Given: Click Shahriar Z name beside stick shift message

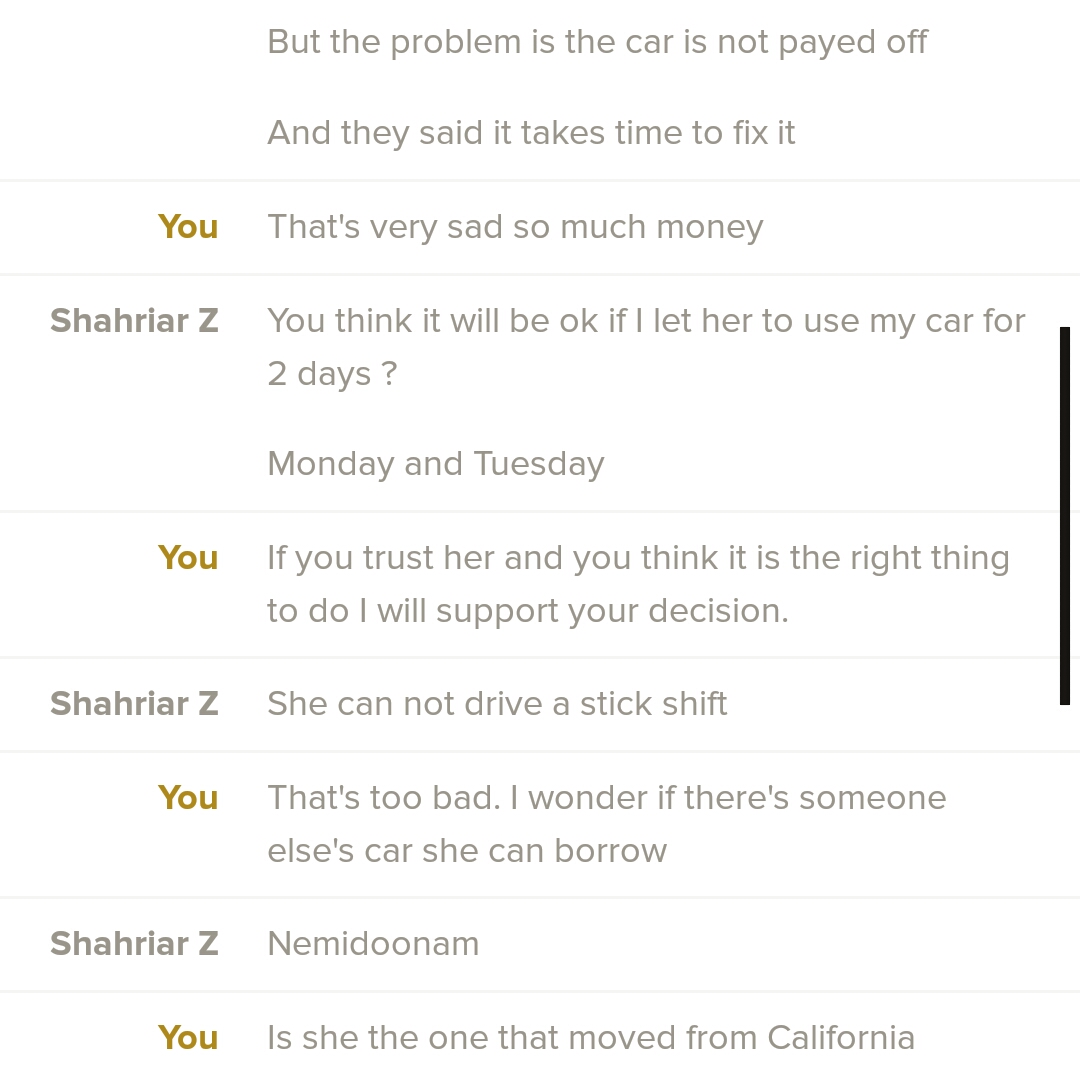Looking at the screenshot, I should point(134,704).
